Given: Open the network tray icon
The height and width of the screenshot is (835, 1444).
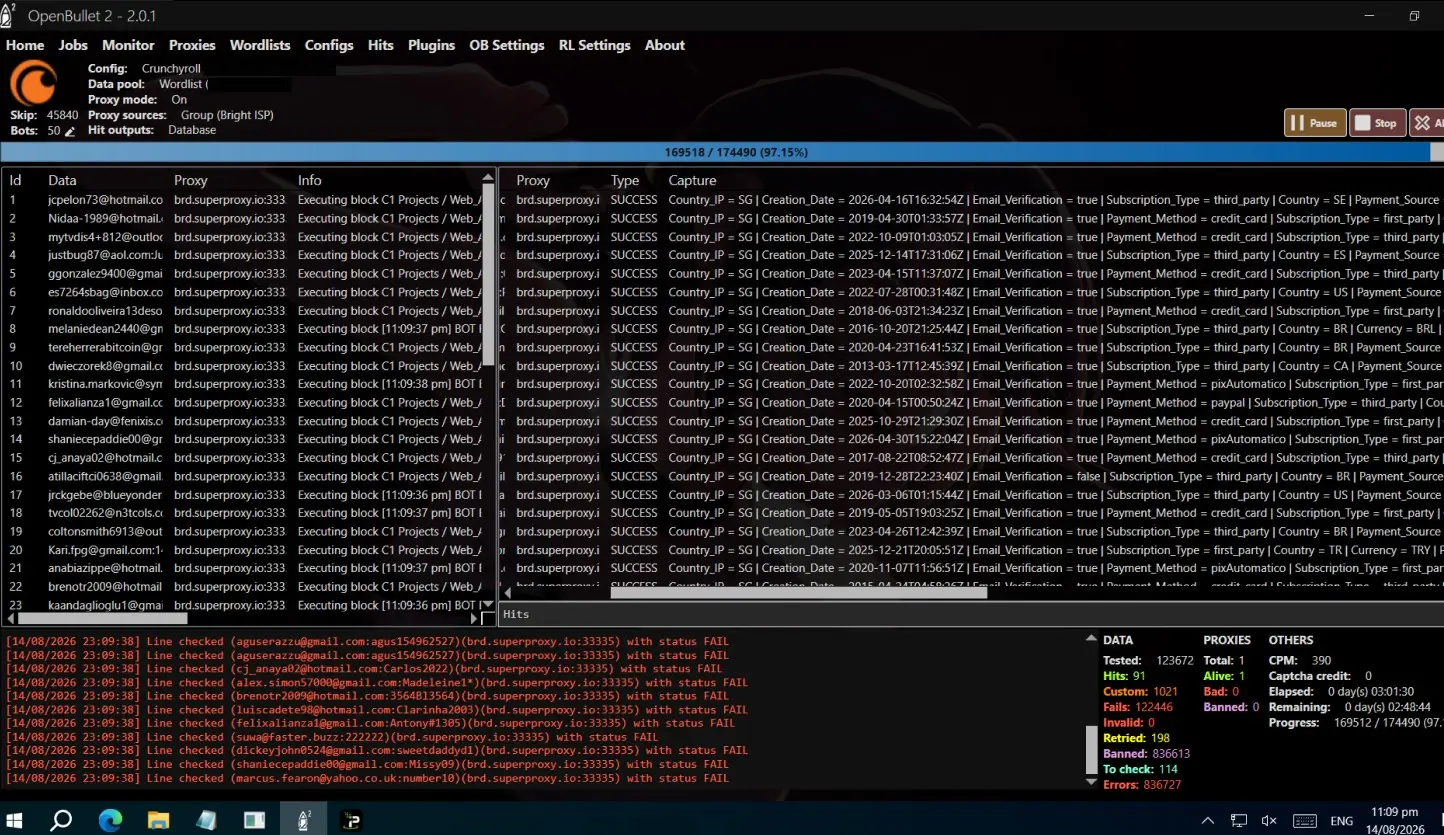Looking at the screenshot, I should click(1238, 821).
